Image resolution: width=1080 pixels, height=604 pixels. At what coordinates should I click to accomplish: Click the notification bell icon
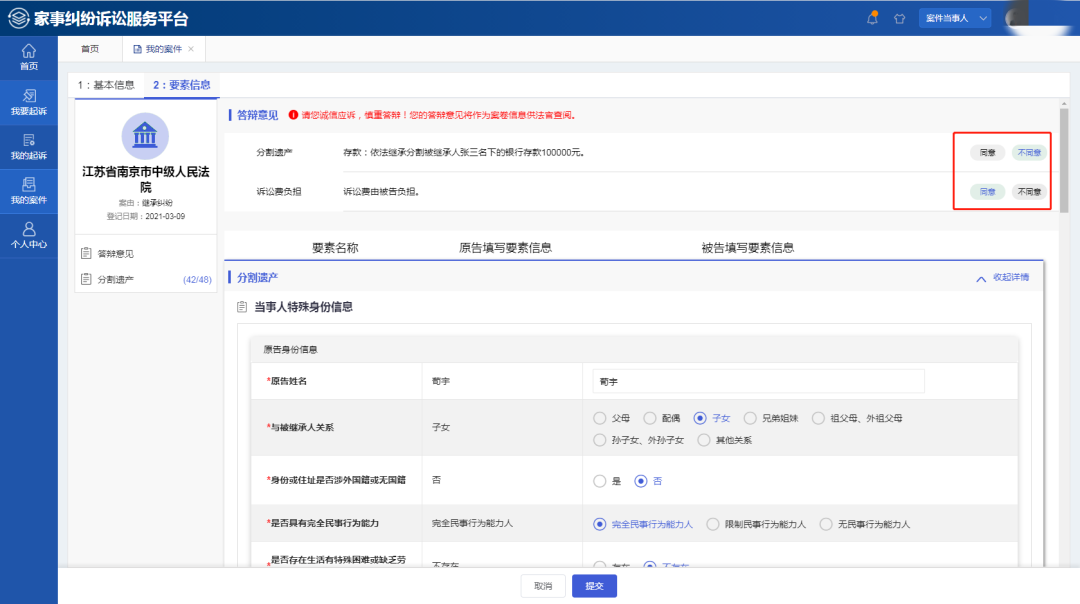(872, 18)
